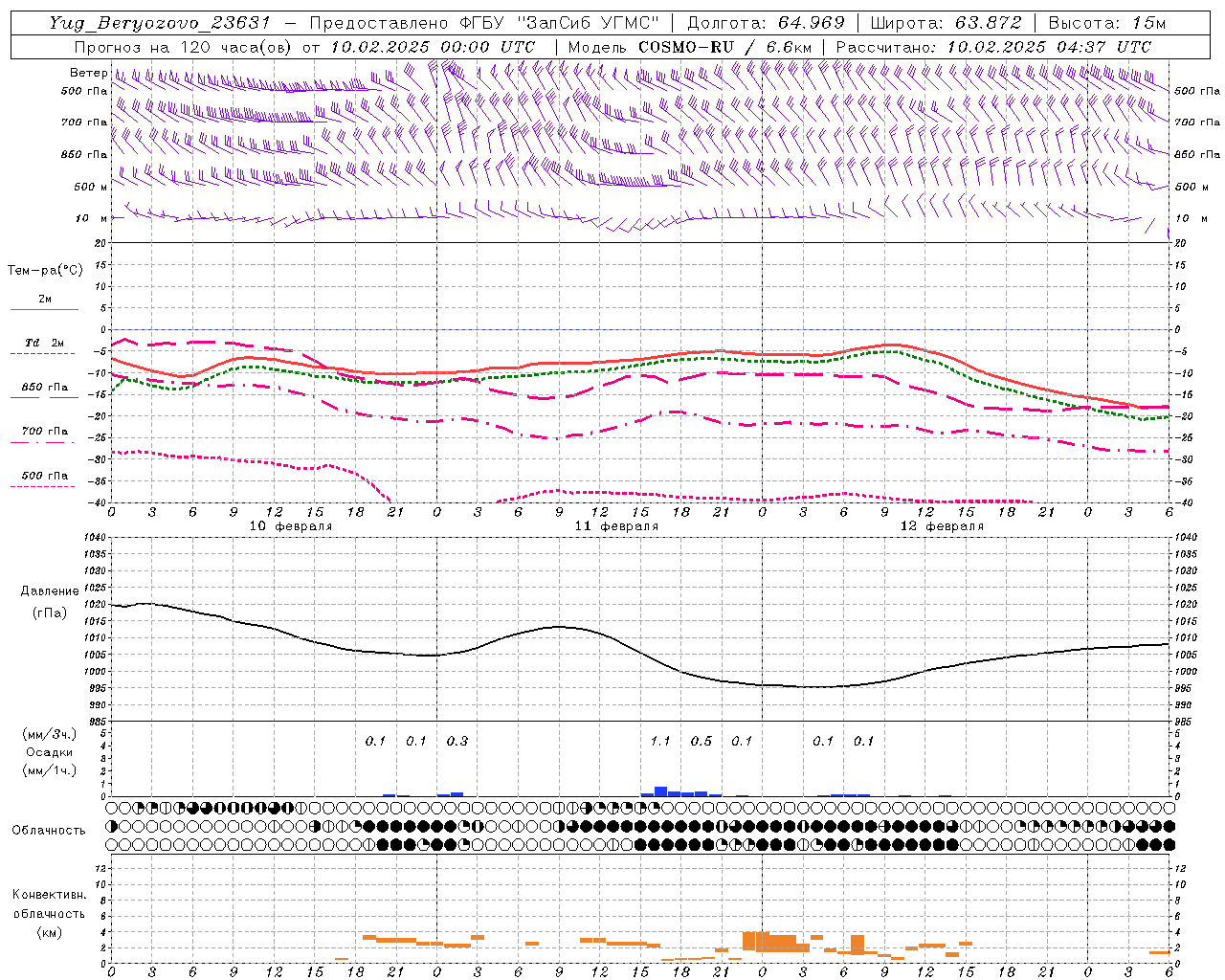Viewport: 1225px width, 980px height.
Task: Click the '12 февраля' date label
Action: (x=942, y=526)
